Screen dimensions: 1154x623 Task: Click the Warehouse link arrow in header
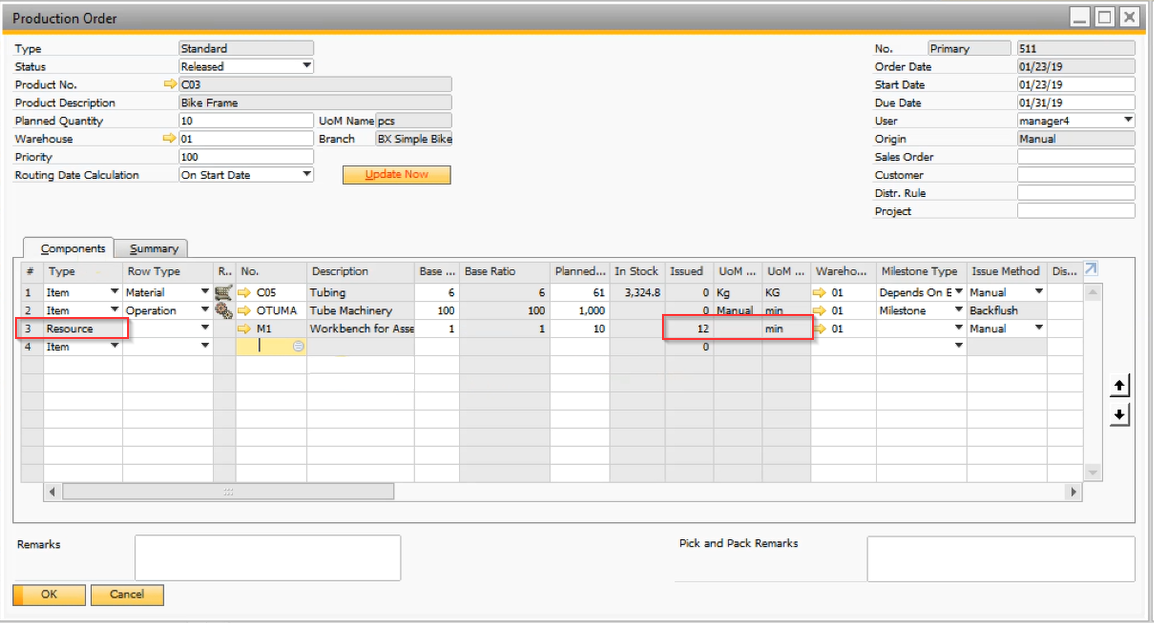click(x=170, y=139)
